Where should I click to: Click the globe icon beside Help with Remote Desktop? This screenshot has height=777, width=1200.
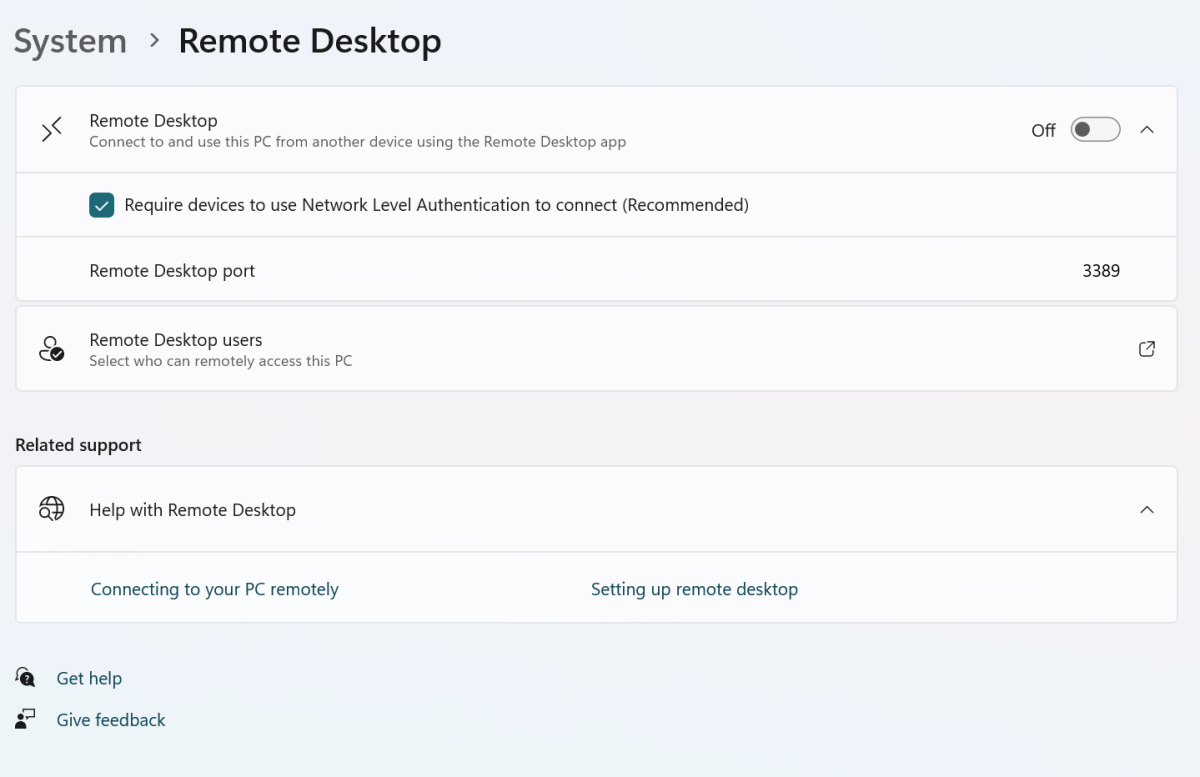pos(51,509)
